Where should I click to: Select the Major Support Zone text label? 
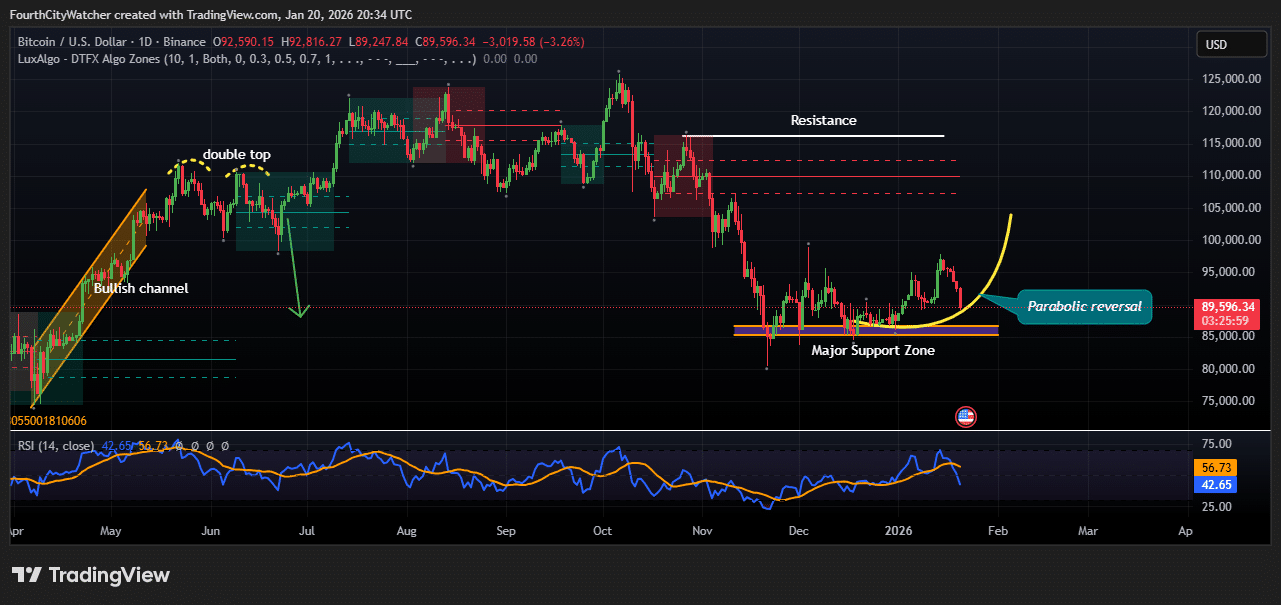[x=873, y=350]
